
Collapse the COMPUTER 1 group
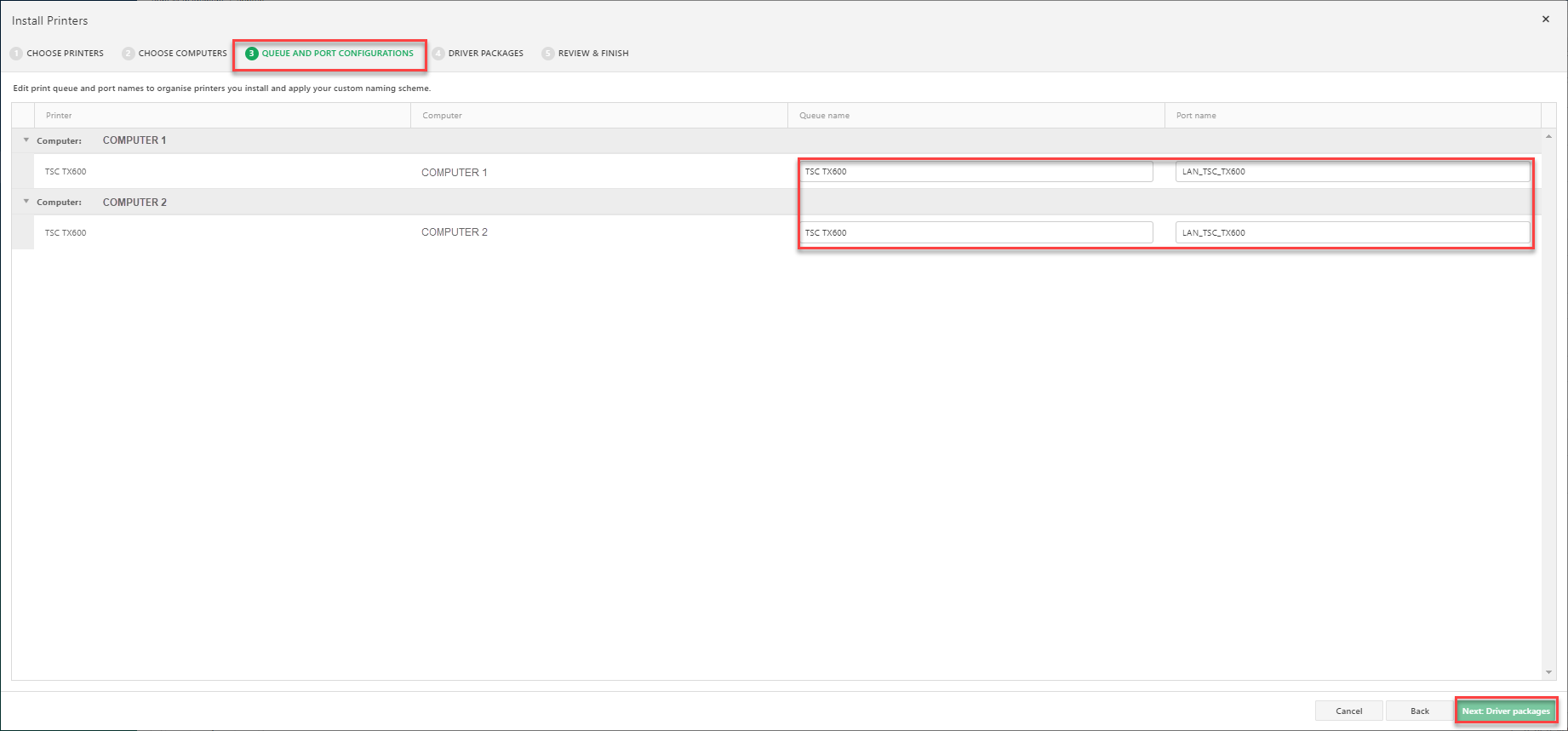[26, 140]
